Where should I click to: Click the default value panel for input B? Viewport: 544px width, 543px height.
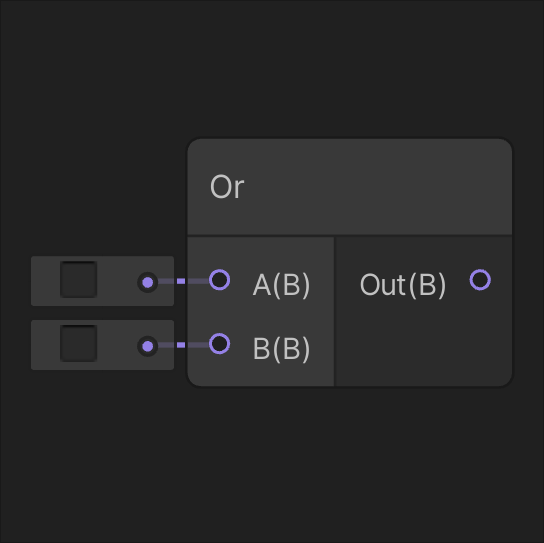[x=102, y=345]
